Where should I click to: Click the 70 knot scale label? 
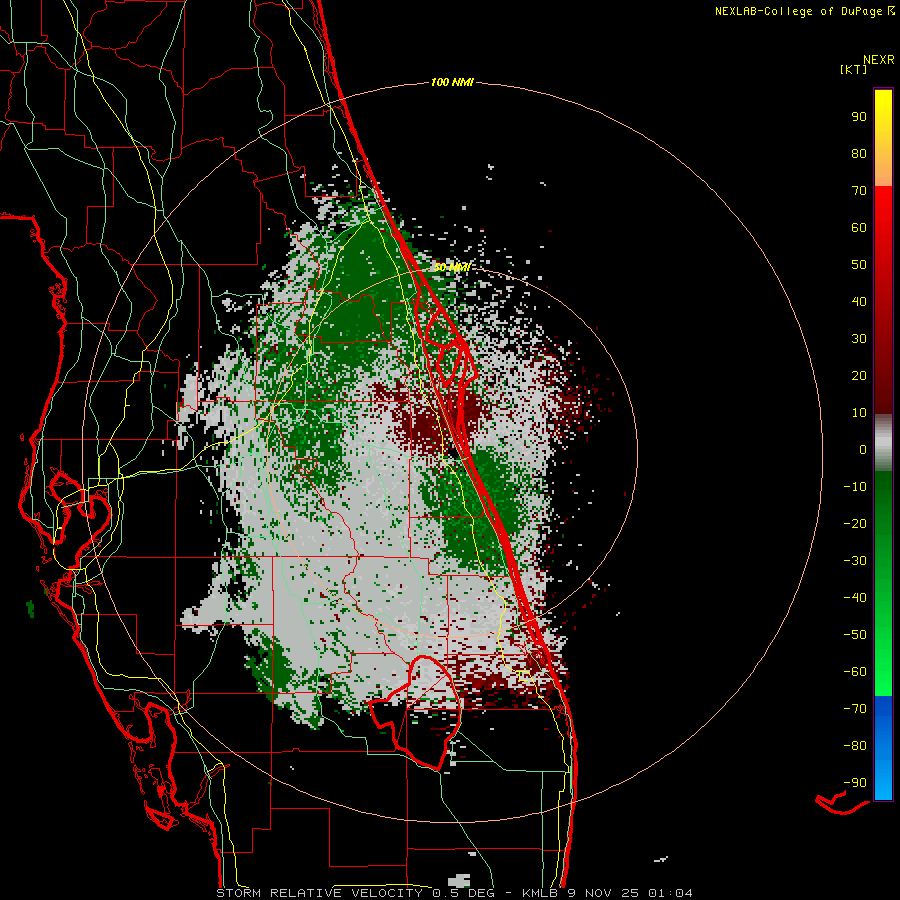[x=859, y=191]
